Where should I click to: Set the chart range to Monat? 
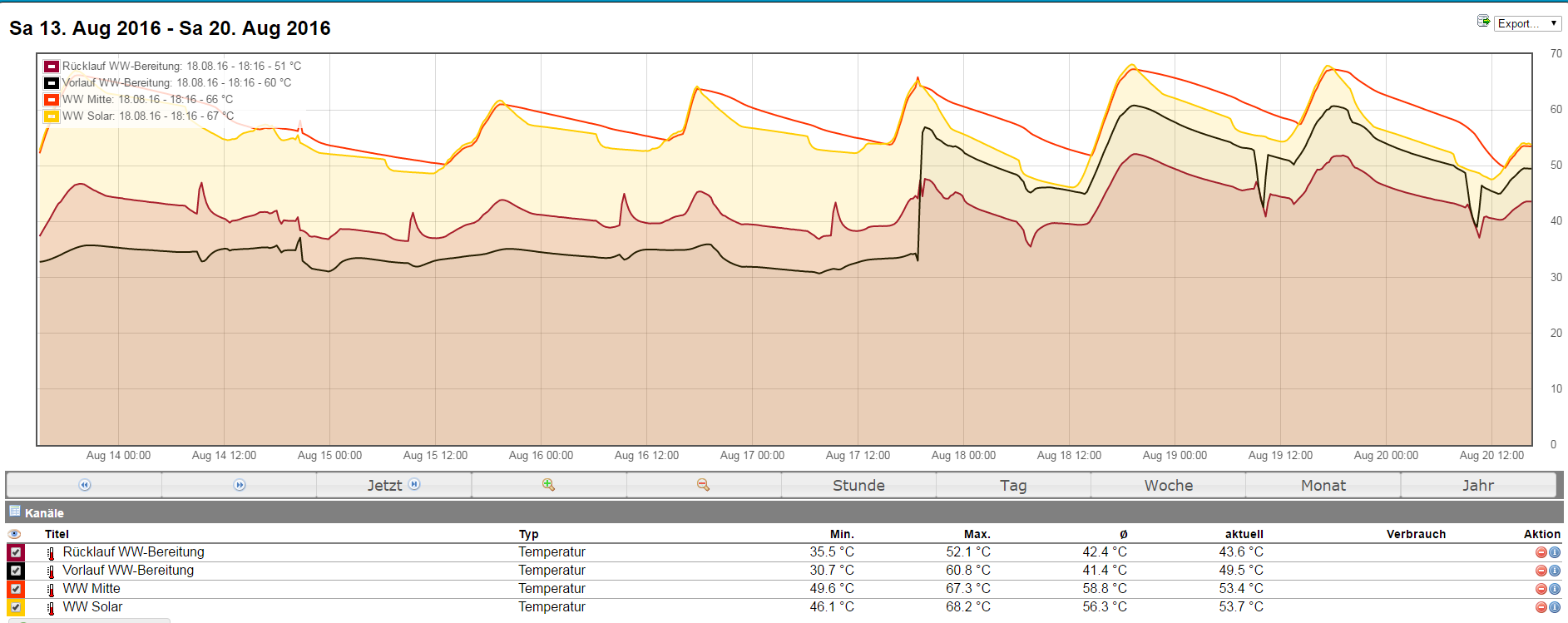pos(1323,485)
